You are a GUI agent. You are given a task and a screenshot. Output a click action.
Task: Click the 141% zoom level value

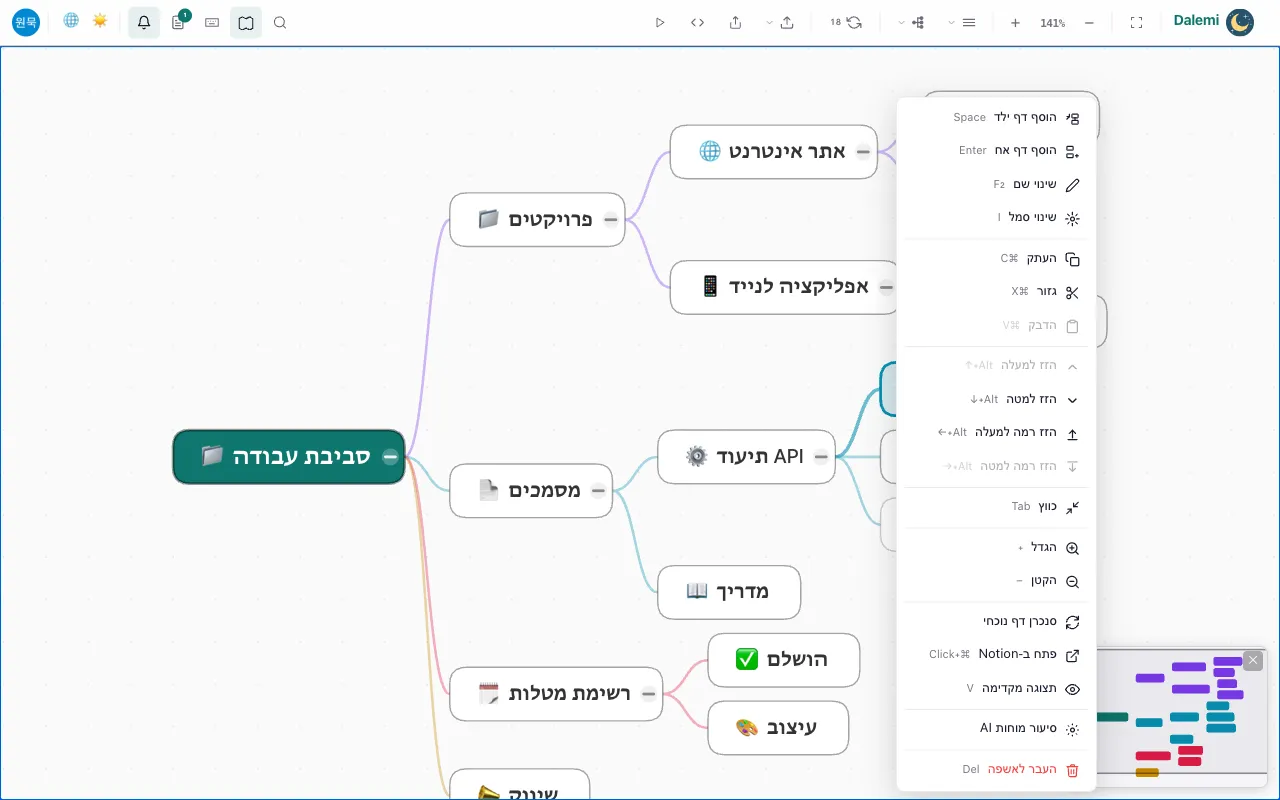point(1052,22)
